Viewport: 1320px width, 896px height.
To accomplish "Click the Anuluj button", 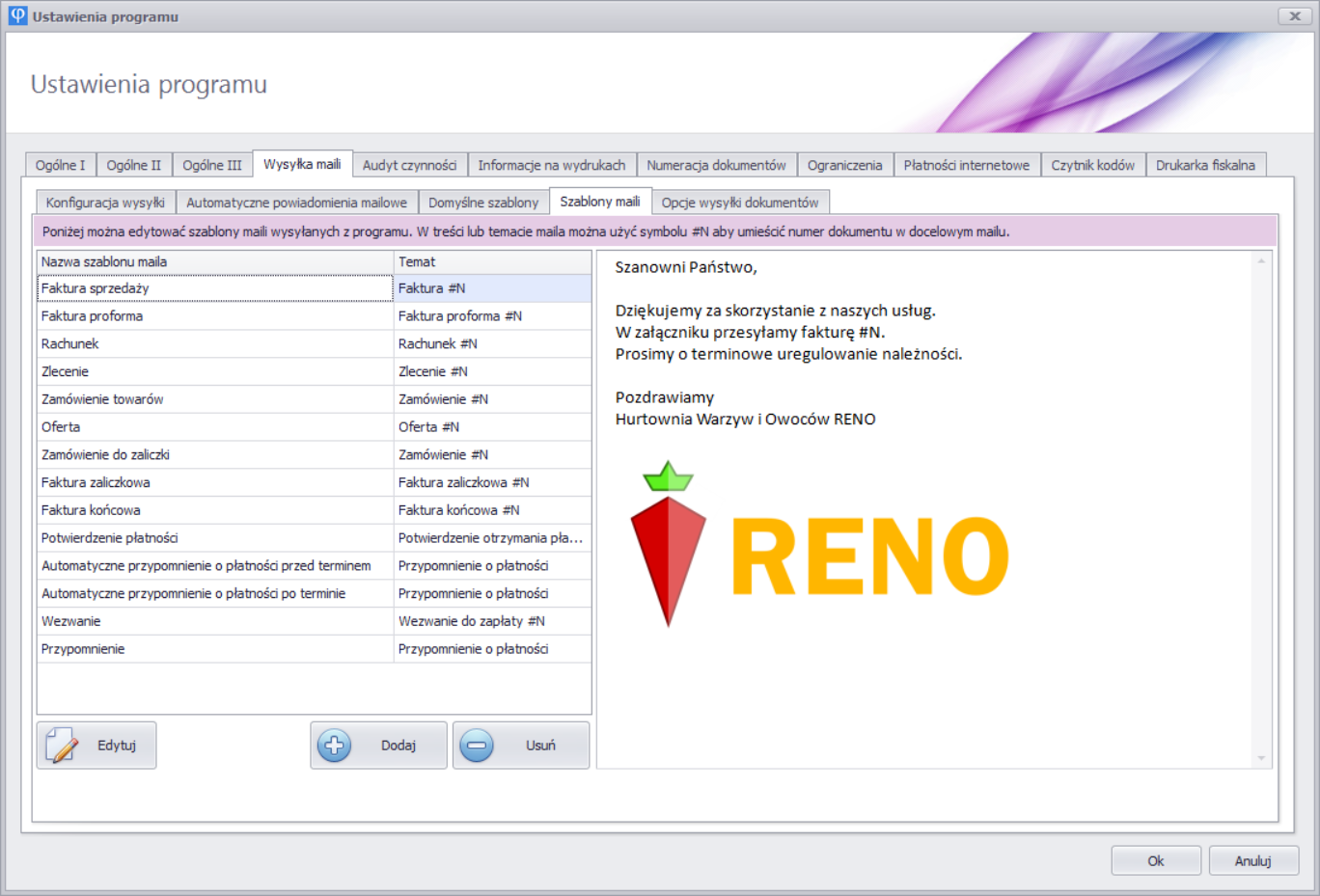I will click(1252, 860).
